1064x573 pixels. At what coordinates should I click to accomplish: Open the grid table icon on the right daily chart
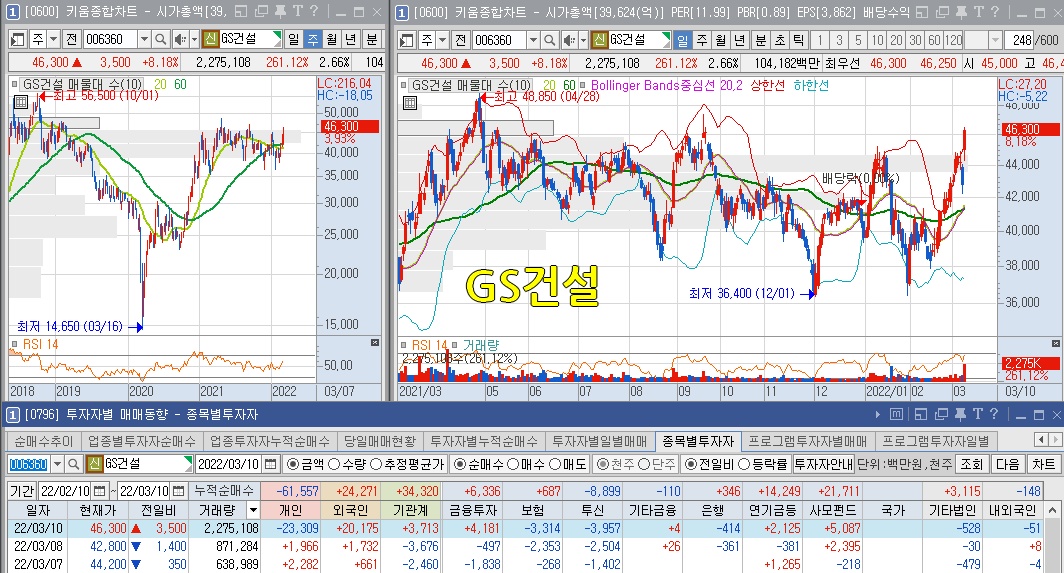click(409, 103)
